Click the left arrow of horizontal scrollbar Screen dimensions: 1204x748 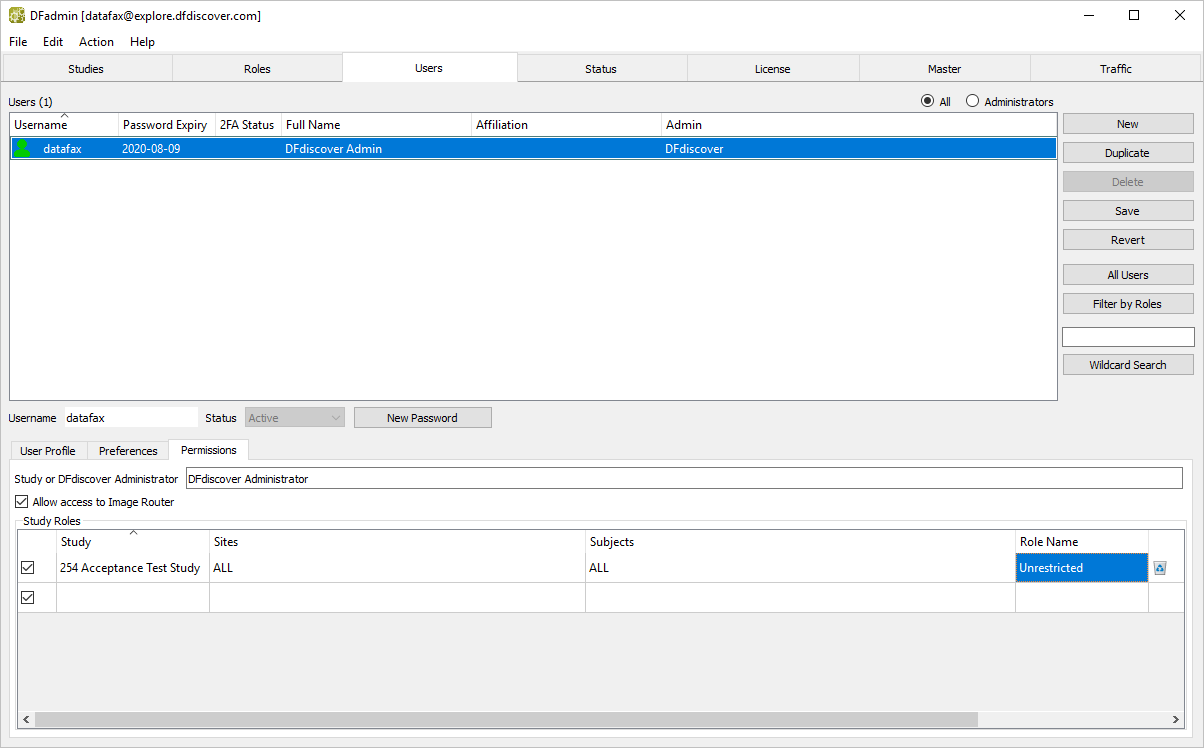click(27, 720)
